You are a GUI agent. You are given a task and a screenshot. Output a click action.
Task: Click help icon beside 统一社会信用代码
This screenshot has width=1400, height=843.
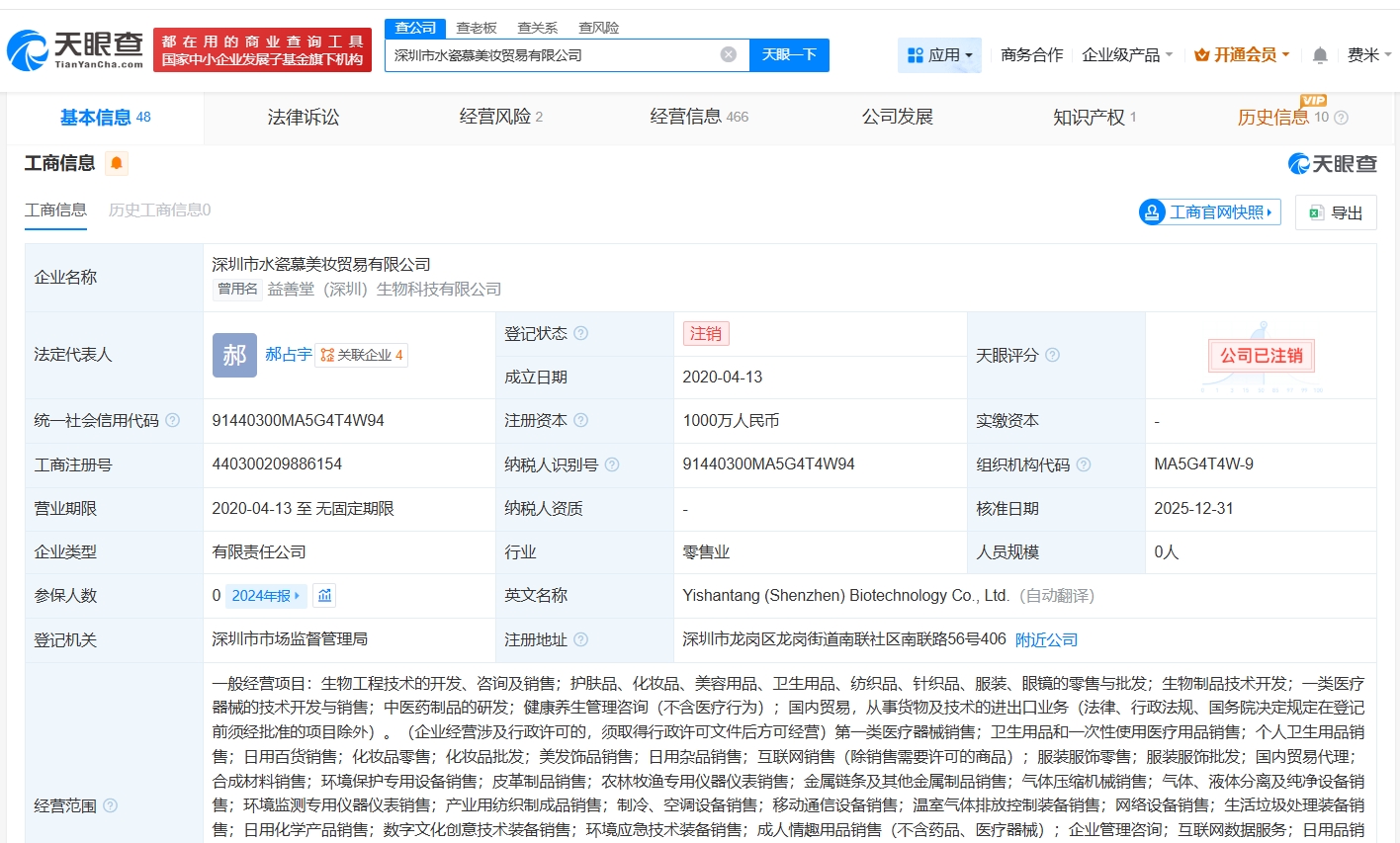click(173, 421)
